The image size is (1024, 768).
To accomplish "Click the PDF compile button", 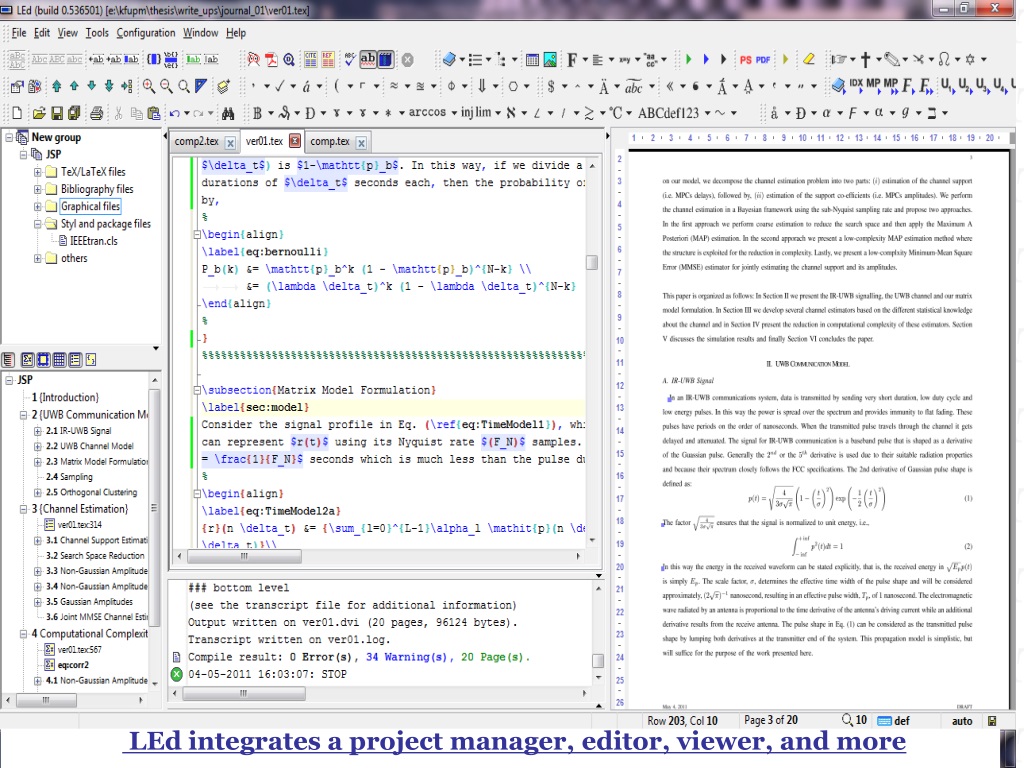I will [763, 60].
